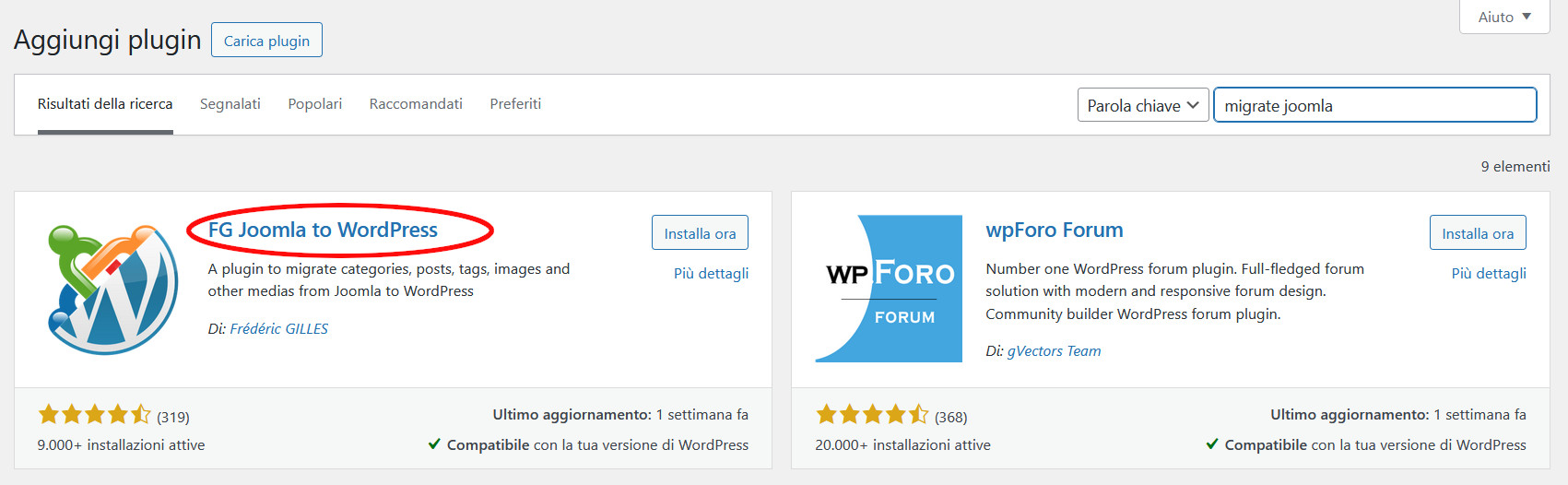Click the star rating of wpForo Forum
The image size is (1568, 485).
[872, 415]
